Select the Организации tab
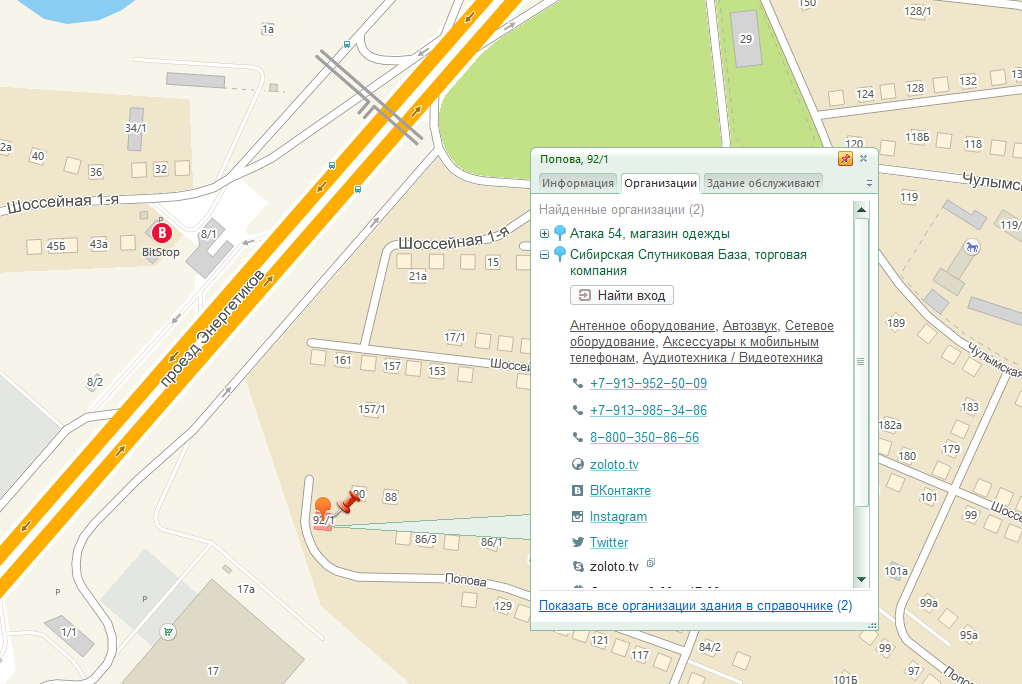The width and height of the screenshot is (1022, 684). pos(660,183)
